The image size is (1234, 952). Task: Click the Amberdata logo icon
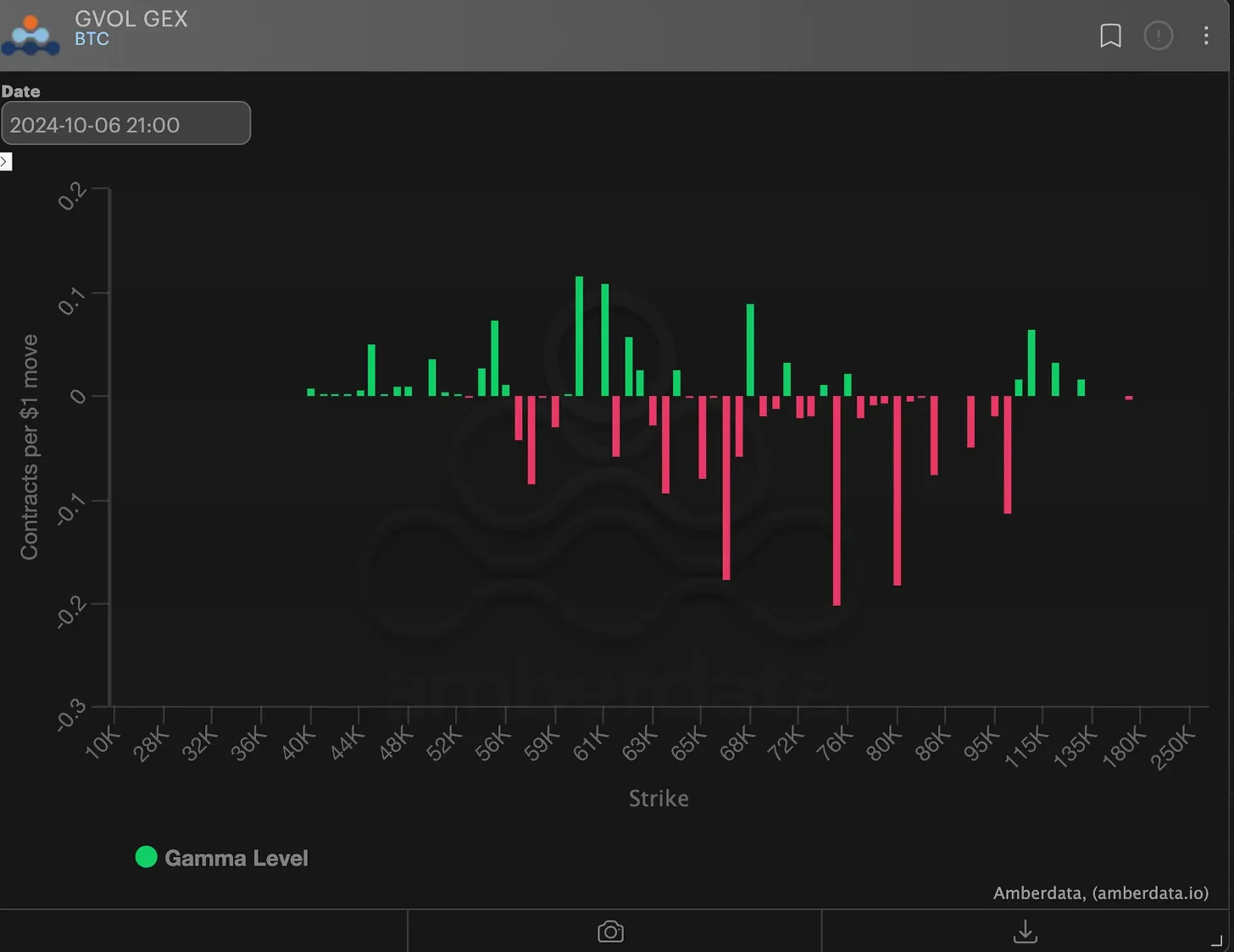[x=30, y=35]
